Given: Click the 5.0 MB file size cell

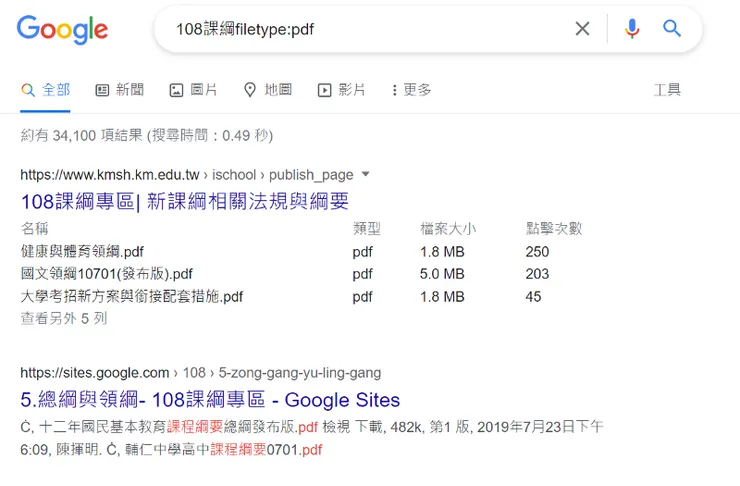Looking at the screenshot, I should (442, 274).
